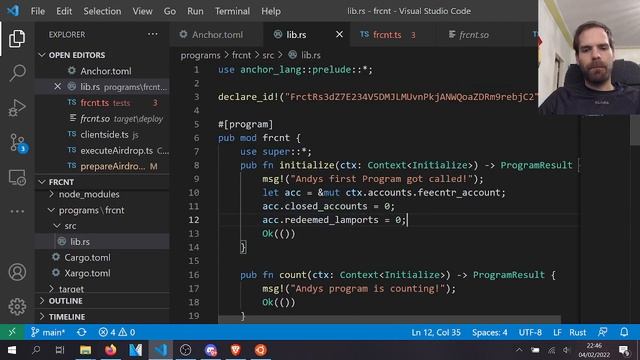Screen dimensions: 640x360
Task: Open Problems via errors and warnings count
Action: tap(117, 332)
